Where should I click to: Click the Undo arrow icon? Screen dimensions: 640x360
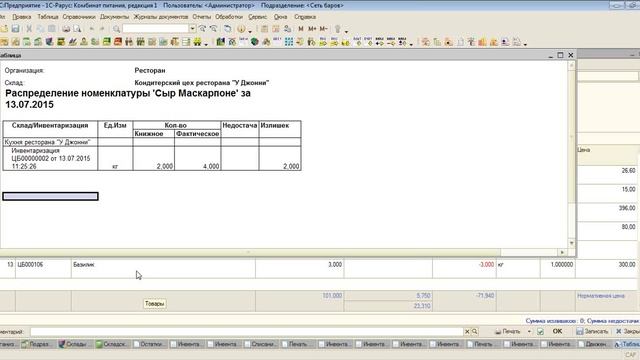91,29
